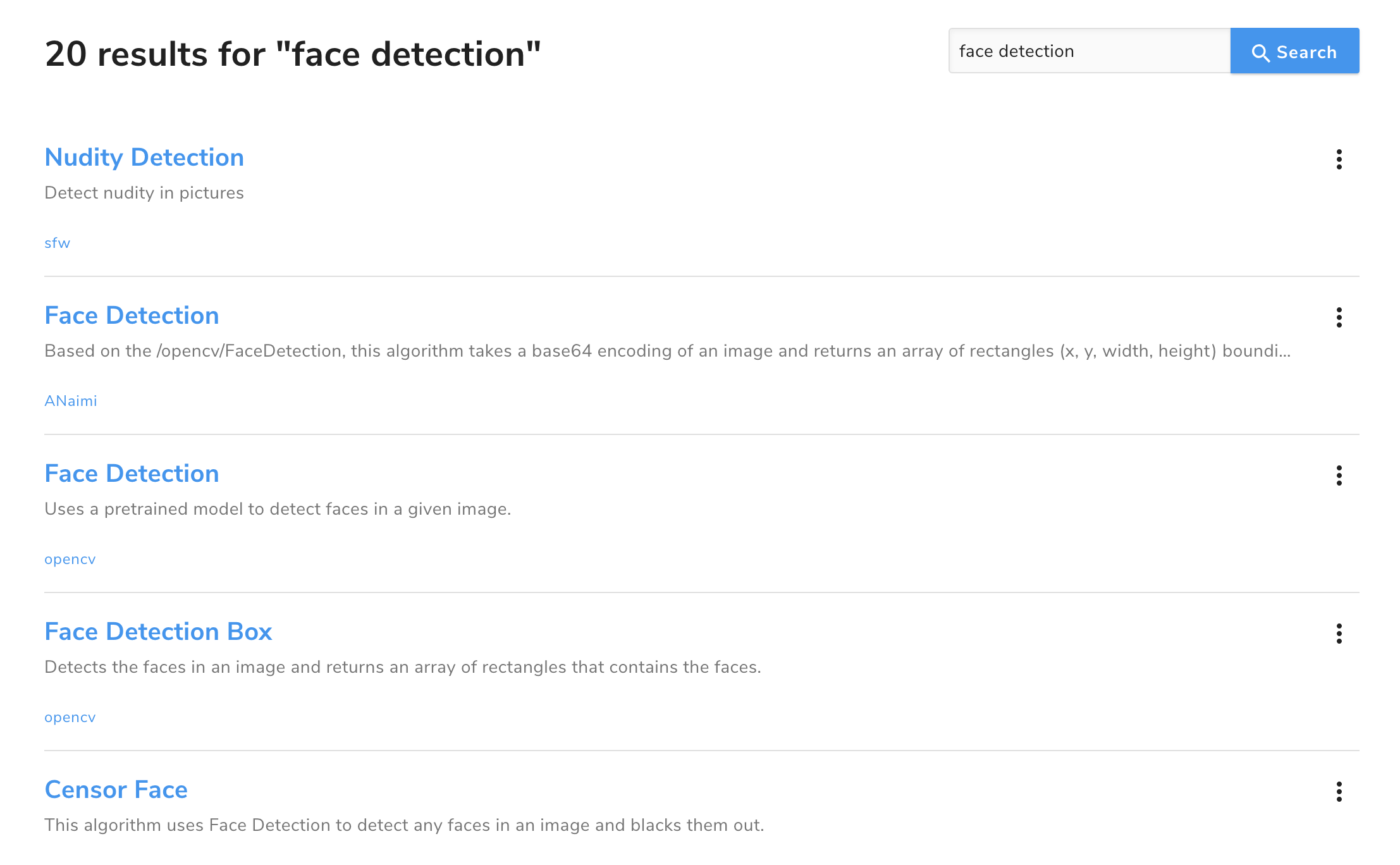Open the Face Detection Box algorithm
Viewport: 1400px width, 865px height.
[x=158, y=632]
